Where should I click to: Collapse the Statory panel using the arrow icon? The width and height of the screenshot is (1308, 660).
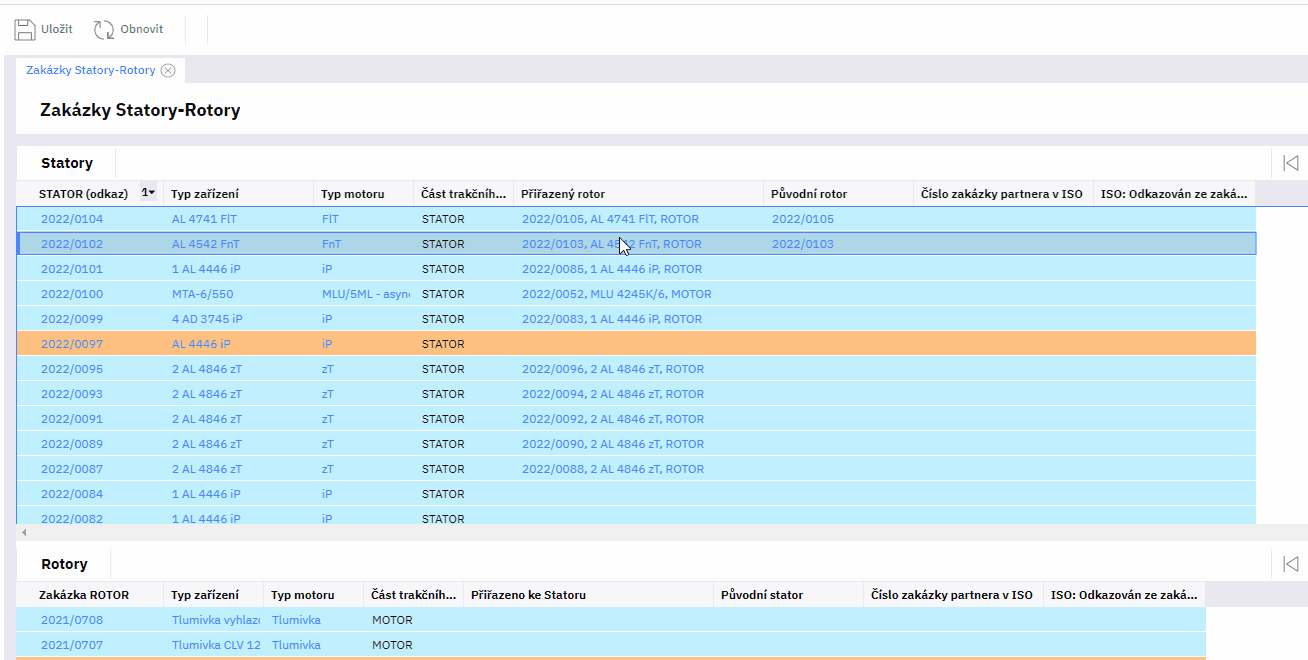pos(1290,163)
